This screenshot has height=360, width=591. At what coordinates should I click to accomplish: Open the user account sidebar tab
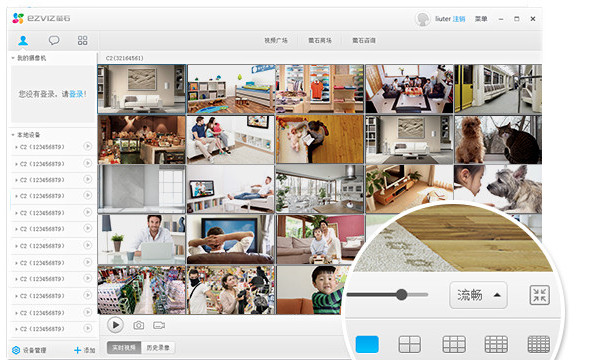pyautogui.click(x=23, y=40)
